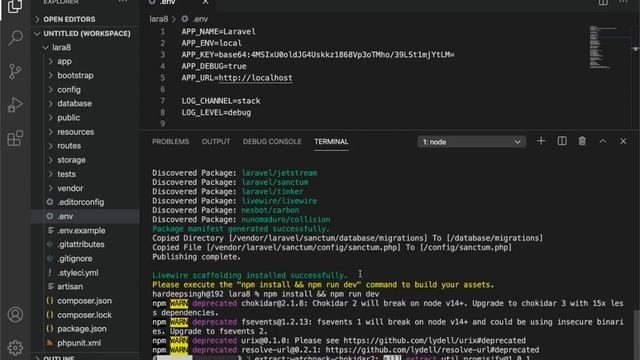640x360 pixels.
Task: Click the laravel/jetstream package name
Action: point(280,173)
